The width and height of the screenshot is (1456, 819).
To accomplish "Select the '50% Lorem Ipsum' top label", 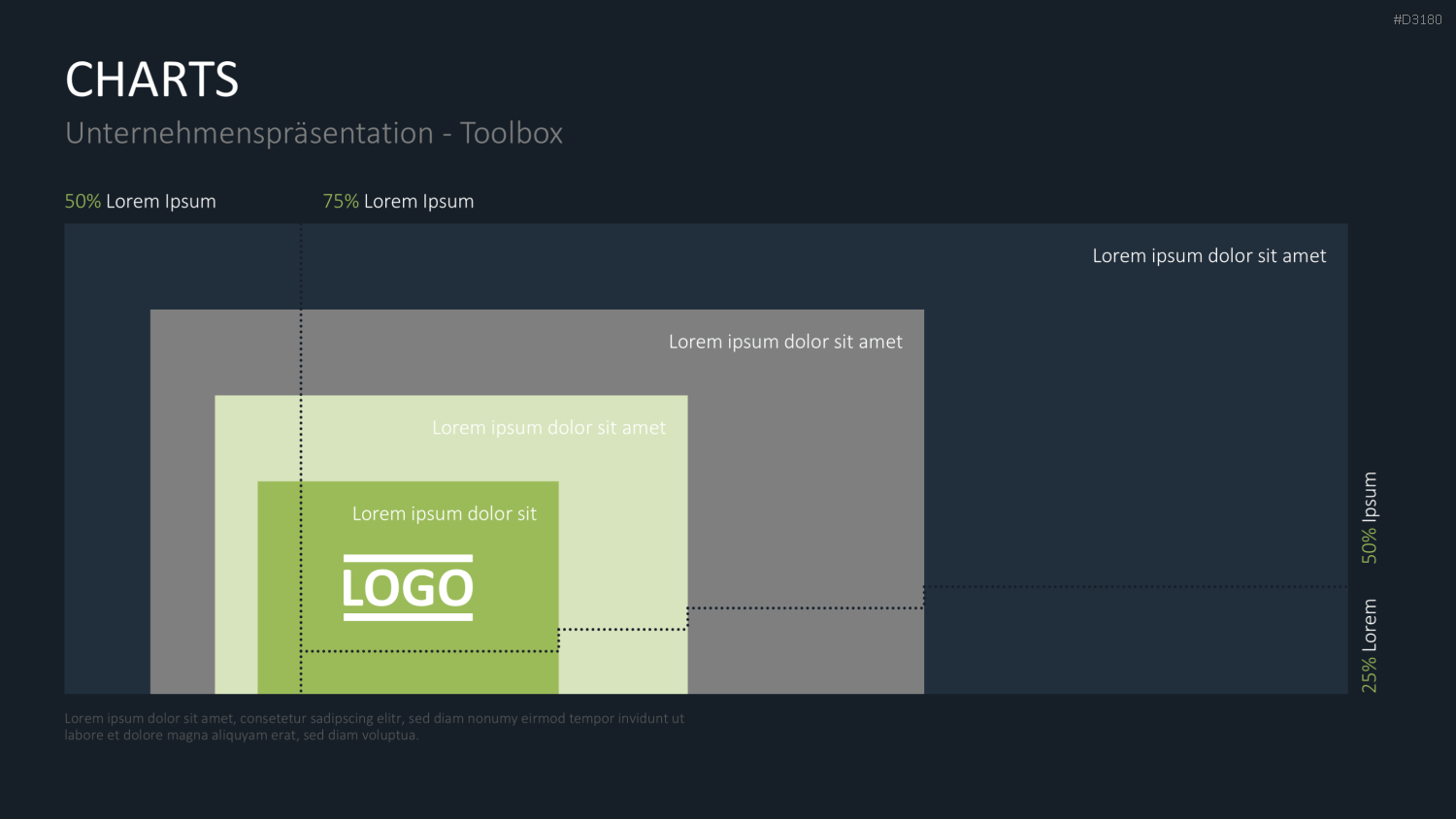I will click(141, 201).
